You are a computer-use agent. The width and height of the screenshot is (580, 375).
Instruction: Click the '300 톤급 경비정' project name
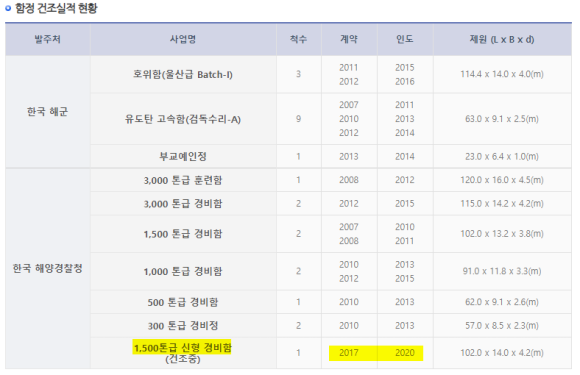click(x=183, y=326)
